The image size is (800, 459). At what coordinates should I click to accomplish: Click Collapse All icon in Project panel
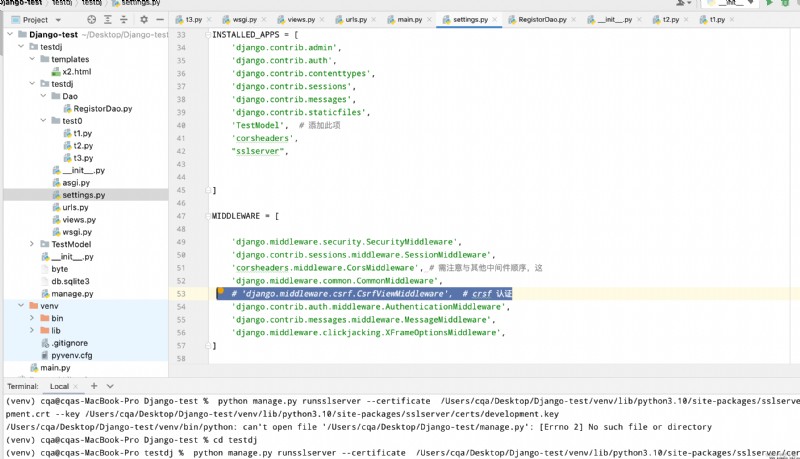click(123, 19)
